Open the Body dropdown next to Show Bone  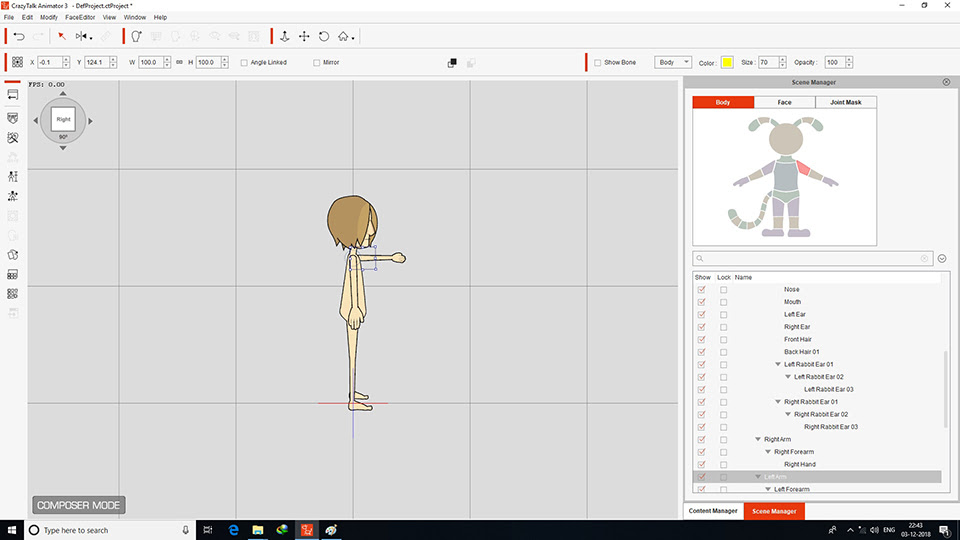673,62
